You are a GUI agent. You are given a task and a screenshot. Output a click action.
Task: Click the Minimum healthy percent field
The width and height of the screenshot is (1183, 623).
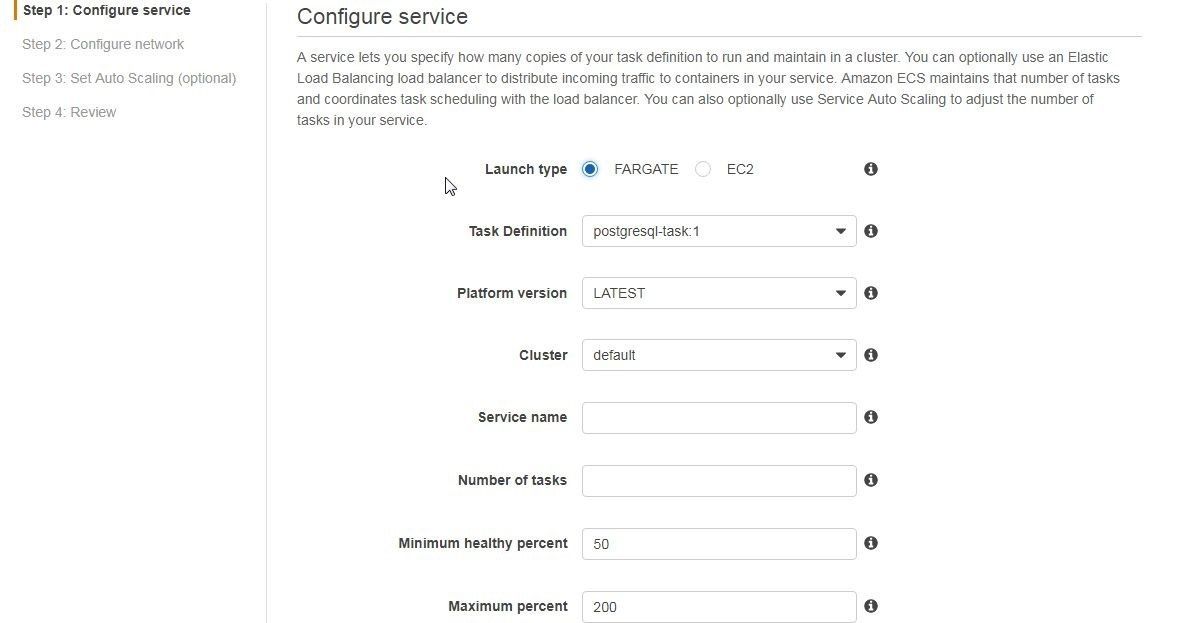(719, 544)
